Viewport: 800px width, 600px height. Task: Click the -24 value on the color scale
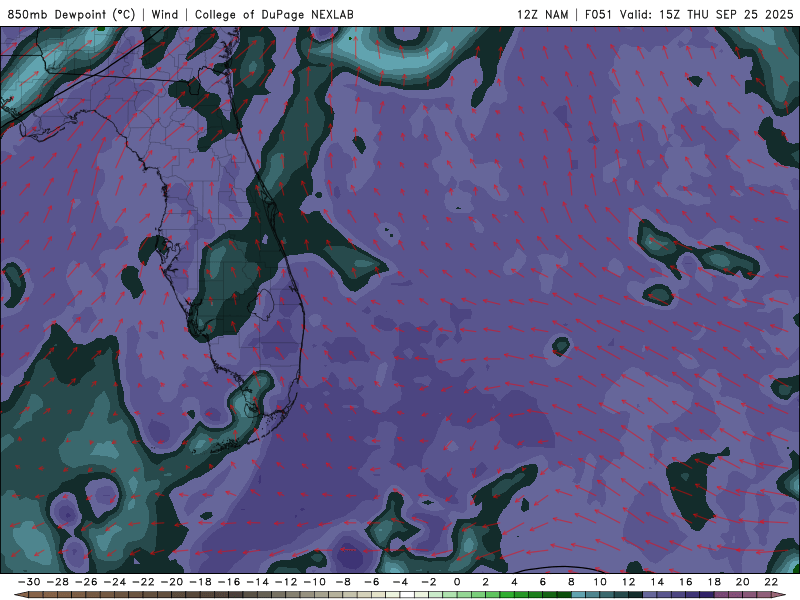click(x=115, y=582)
